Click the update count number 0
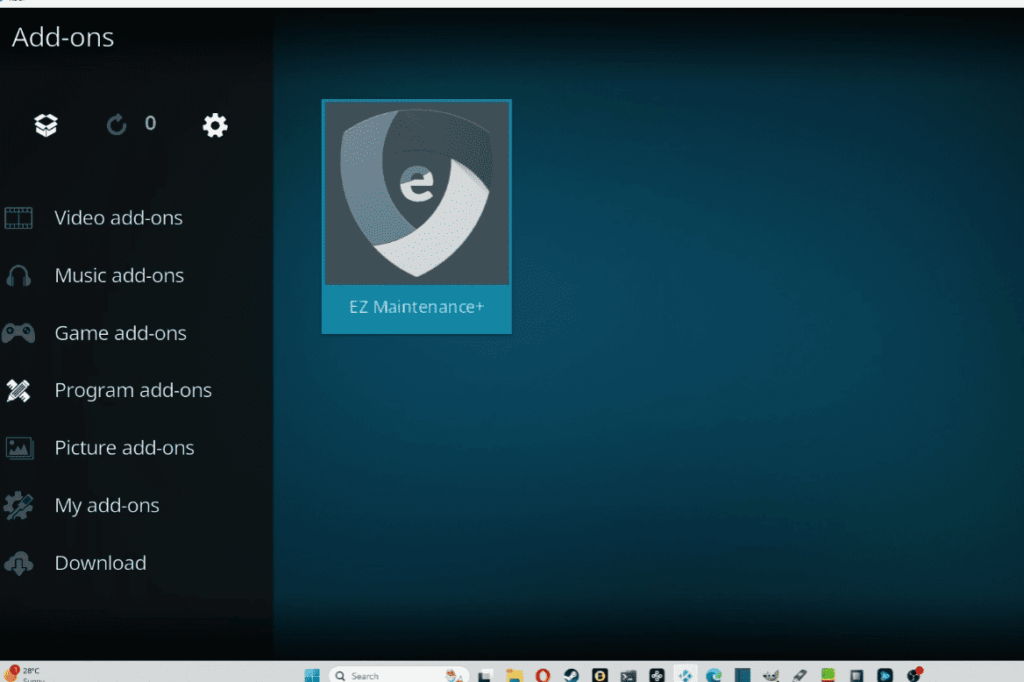Image resolution: width=1024 pixels, height=682 pixels. 150,123
